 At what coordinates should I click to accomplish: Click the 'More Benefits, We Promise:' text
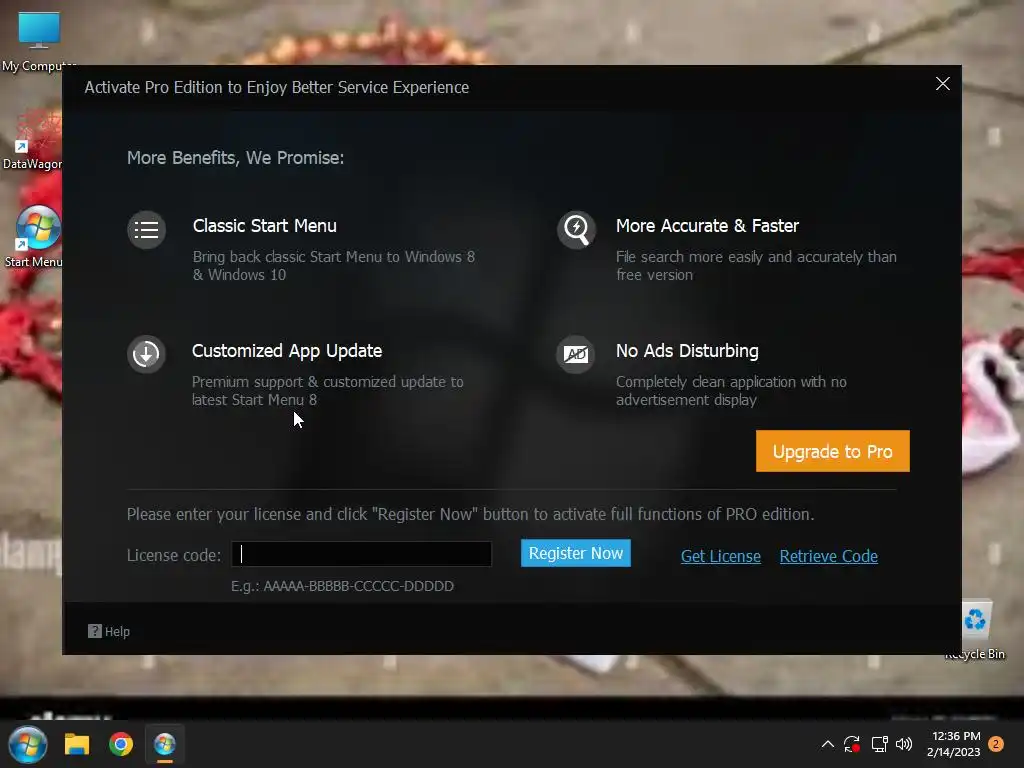click(236, 158)
